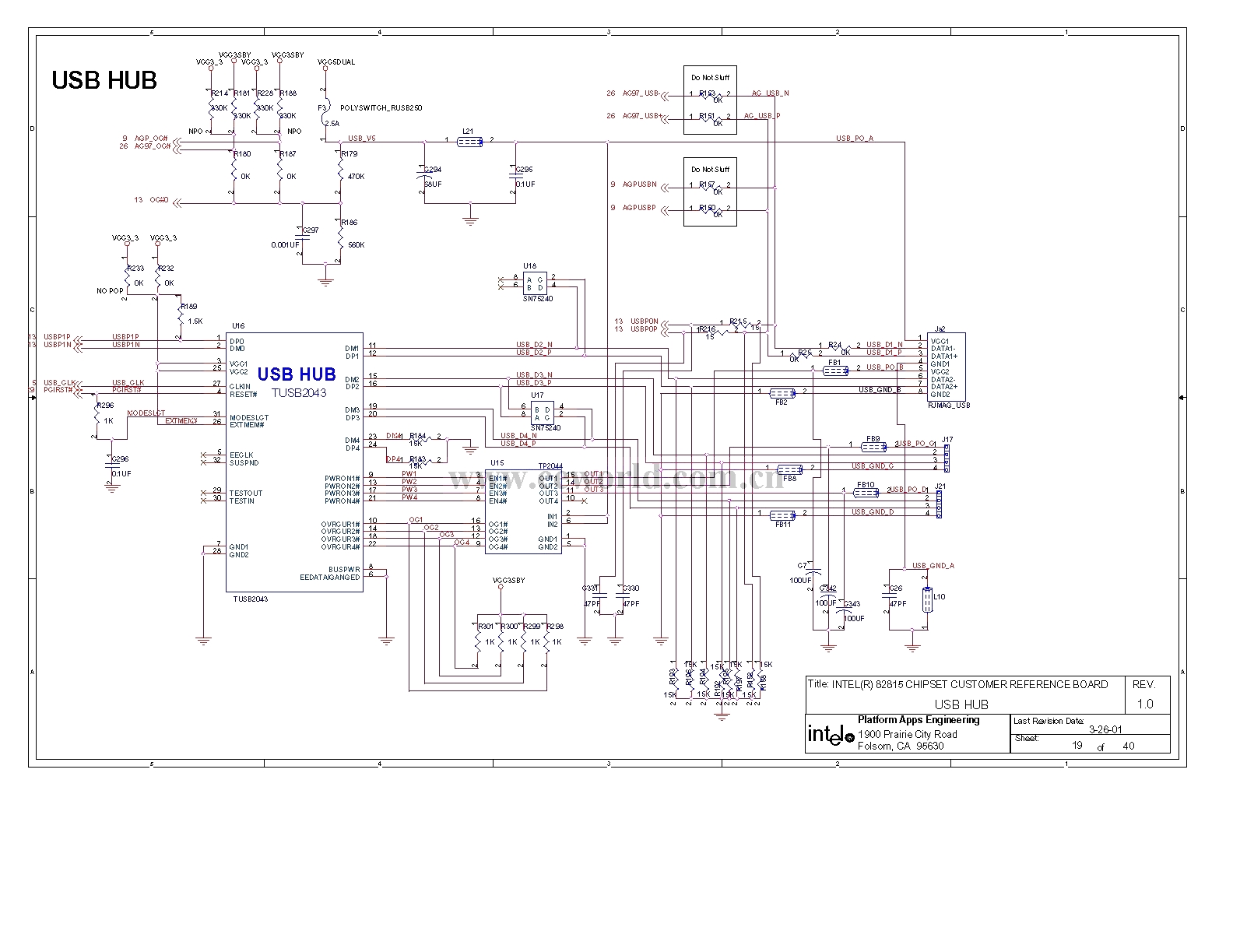
Task: Click the 2.5A fuse rating text
Action: [x=331, y=123]
